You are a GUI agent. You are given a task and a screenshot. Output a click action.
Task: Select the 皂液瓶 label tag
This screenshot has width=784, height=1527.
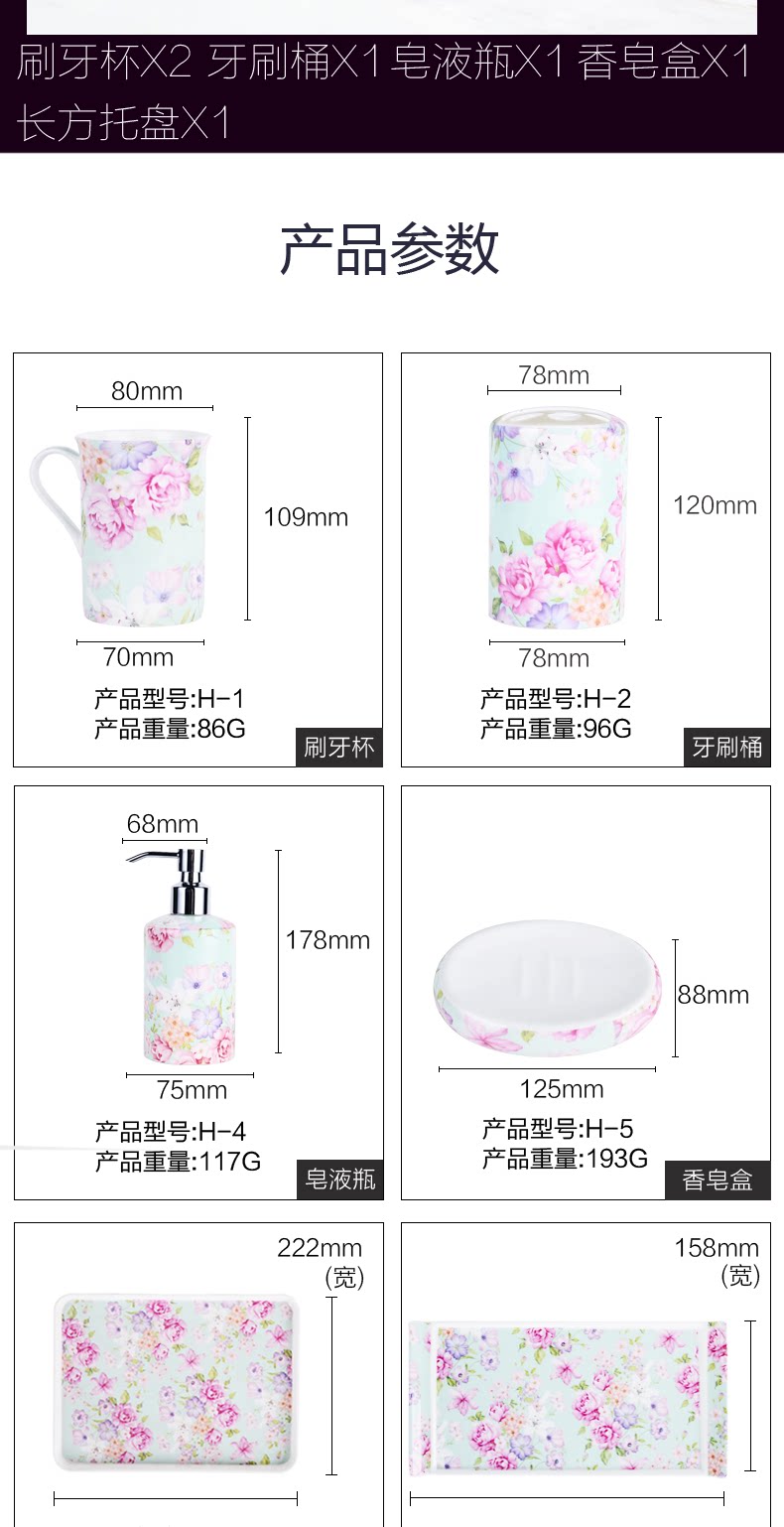[x=339, y=1180]
